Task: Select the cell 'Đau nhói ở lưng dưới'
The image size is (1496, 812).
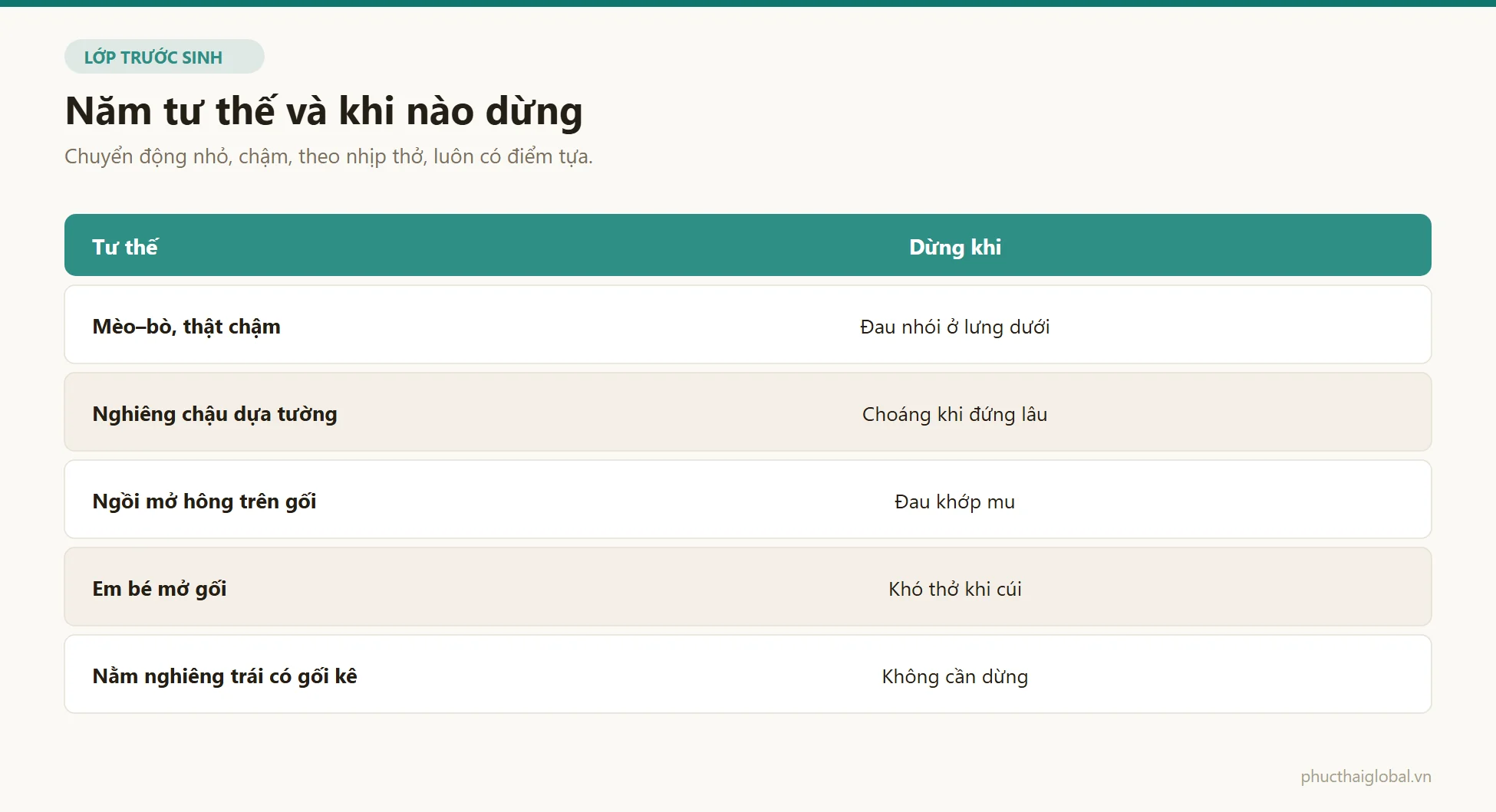Action: [955, 327]
